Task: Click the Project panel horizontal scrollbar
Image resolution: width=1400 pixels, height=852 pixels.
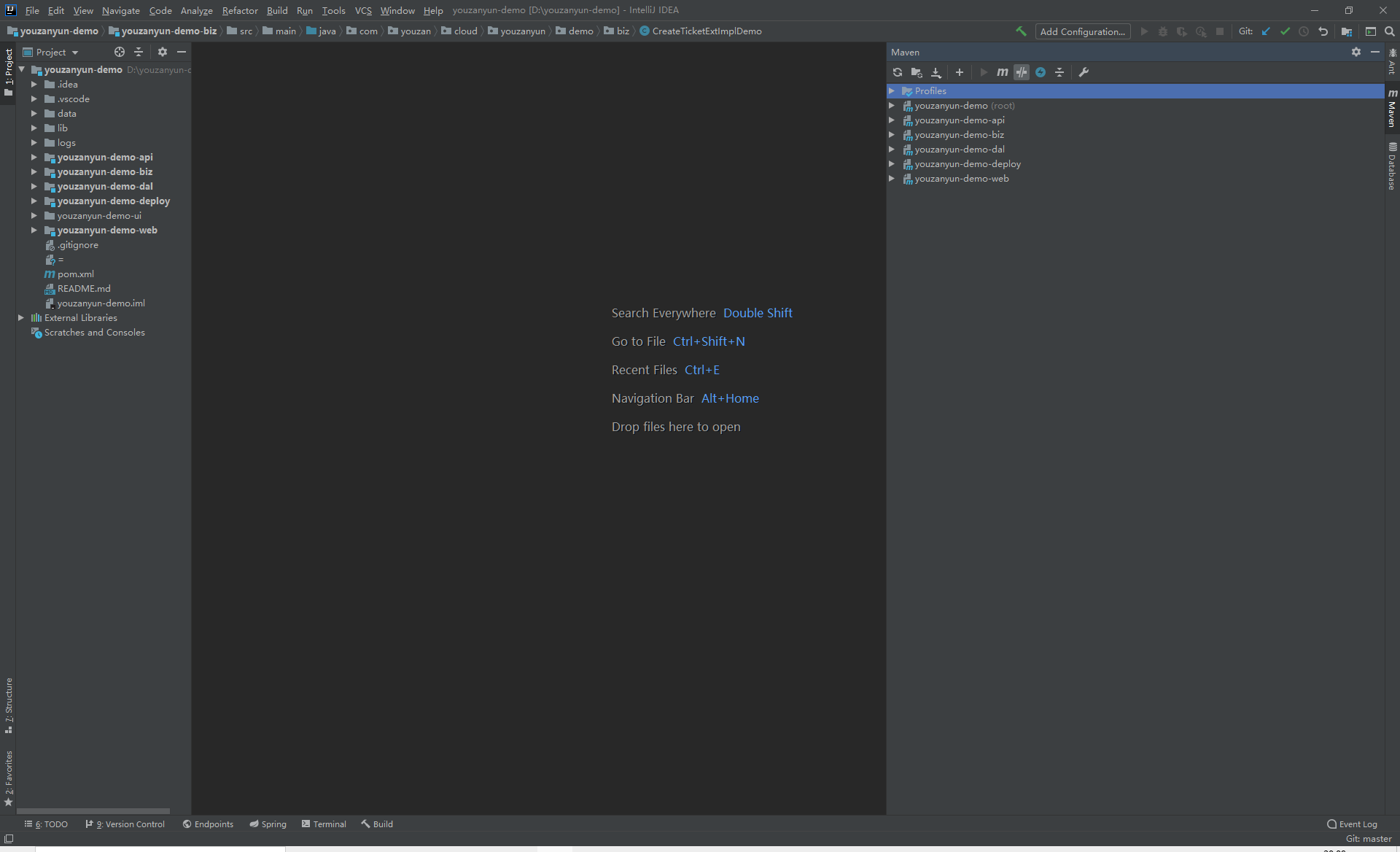Action: point(93,811)
